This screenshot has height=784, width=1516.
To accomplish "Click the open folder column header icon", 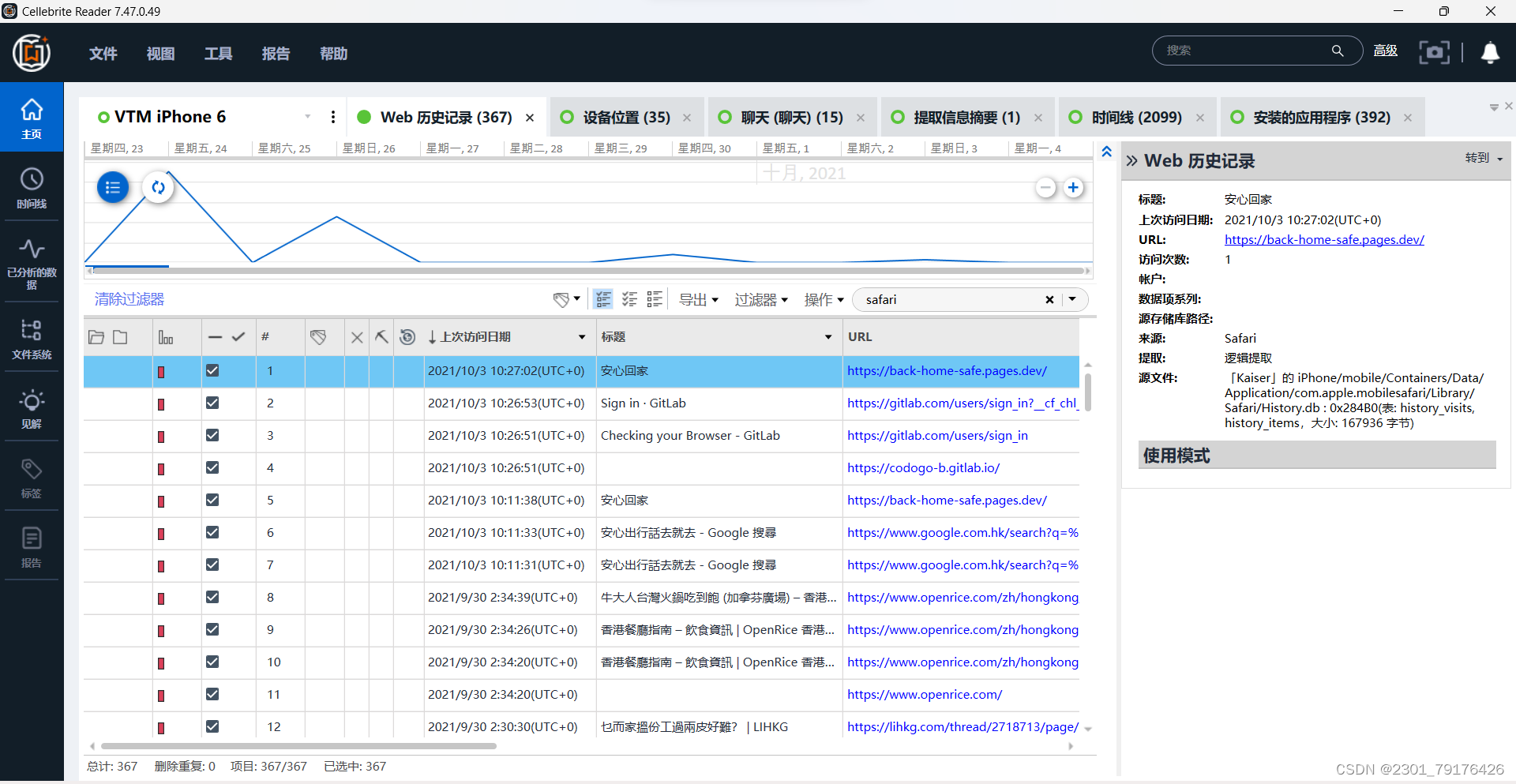I will click(96, 337).
